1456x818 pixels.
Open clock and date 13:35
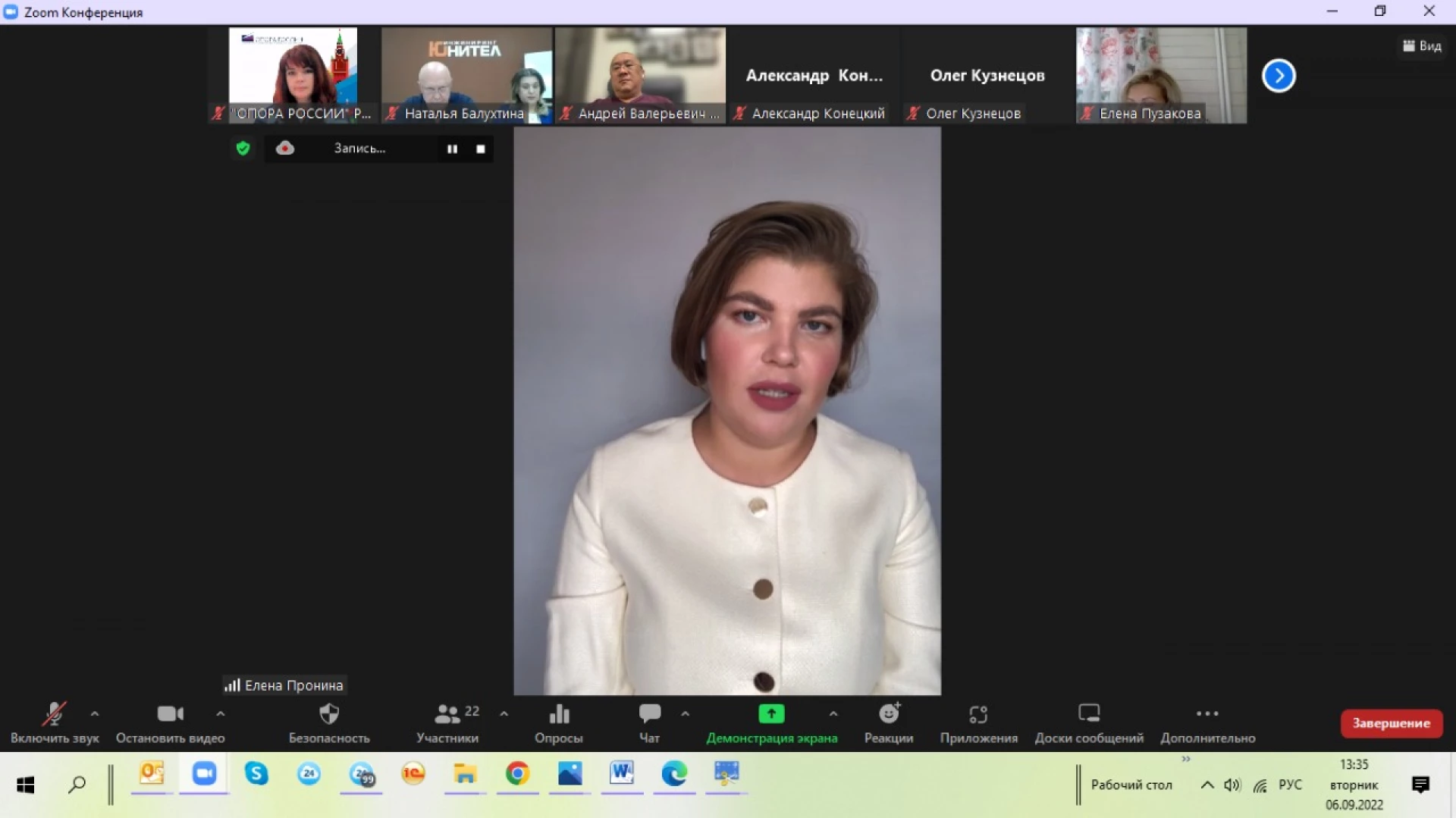pos(1354,785)
